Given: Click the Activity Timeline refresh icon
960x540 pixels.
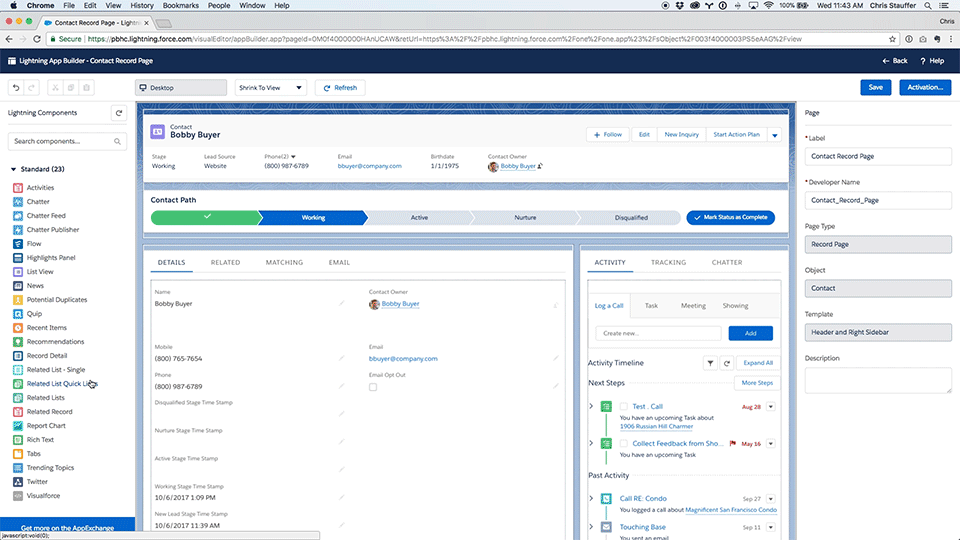Looking at the screenshot, I should [727, 363].
